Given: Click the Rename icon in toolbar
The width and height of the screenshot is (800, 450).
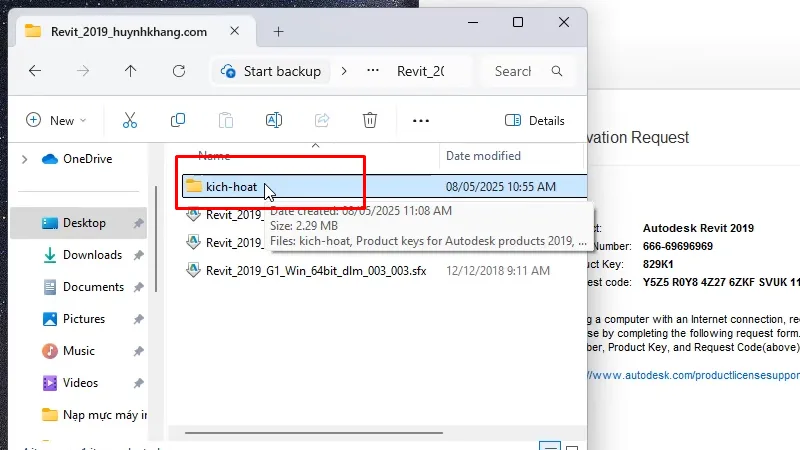Looking at the screenshot, I should (x=273, y=120).
